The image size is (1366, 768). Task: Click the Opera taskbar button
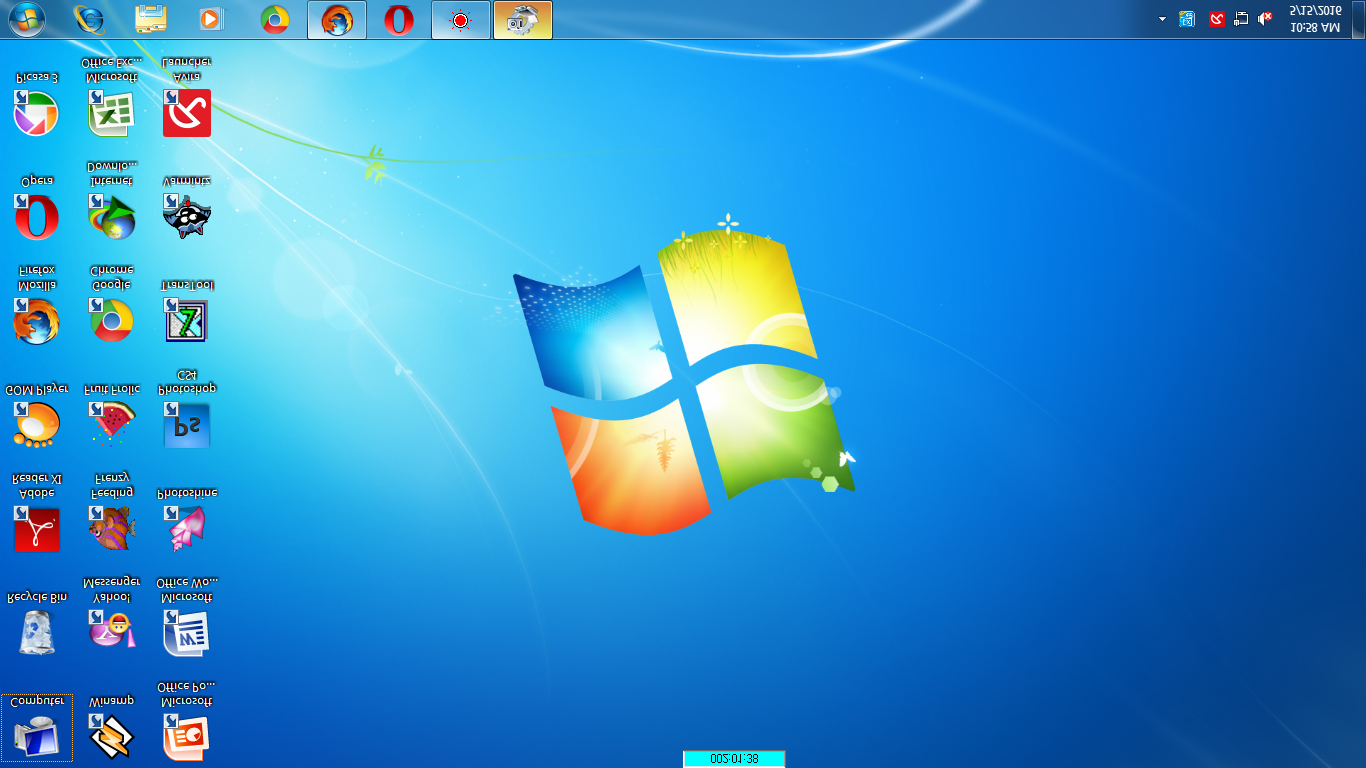point(399,19)
